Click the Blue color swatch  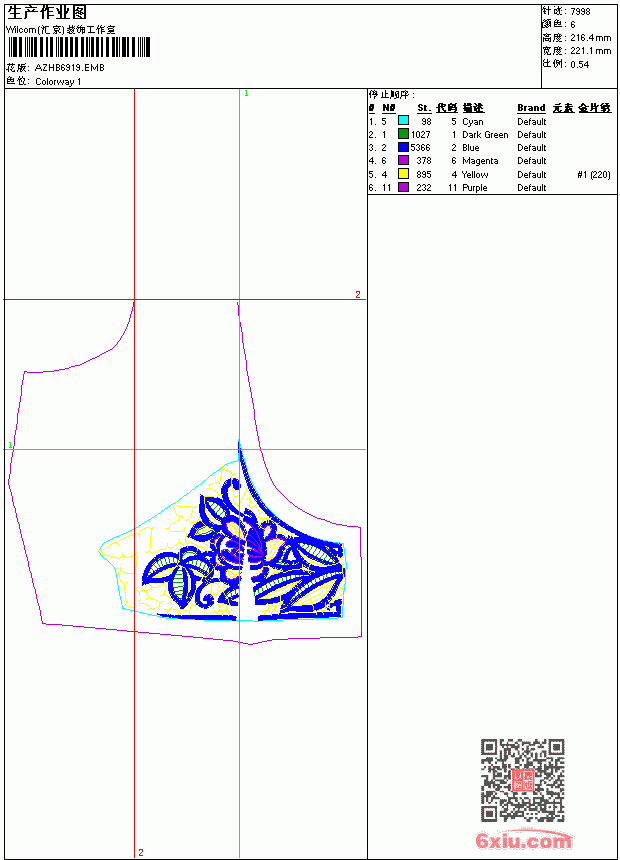point(403,147)
